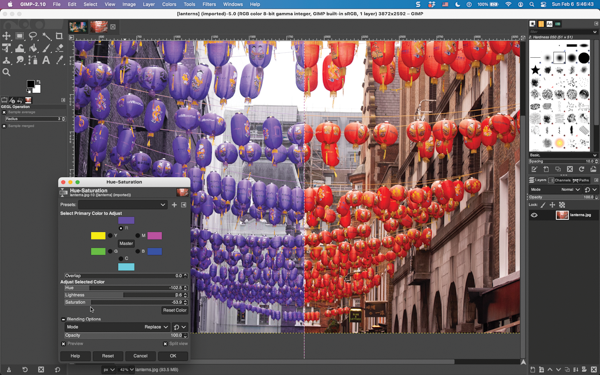The image size is (600, 375).
Task: Edit the selected brush
Action: click(x=534, y=169)
